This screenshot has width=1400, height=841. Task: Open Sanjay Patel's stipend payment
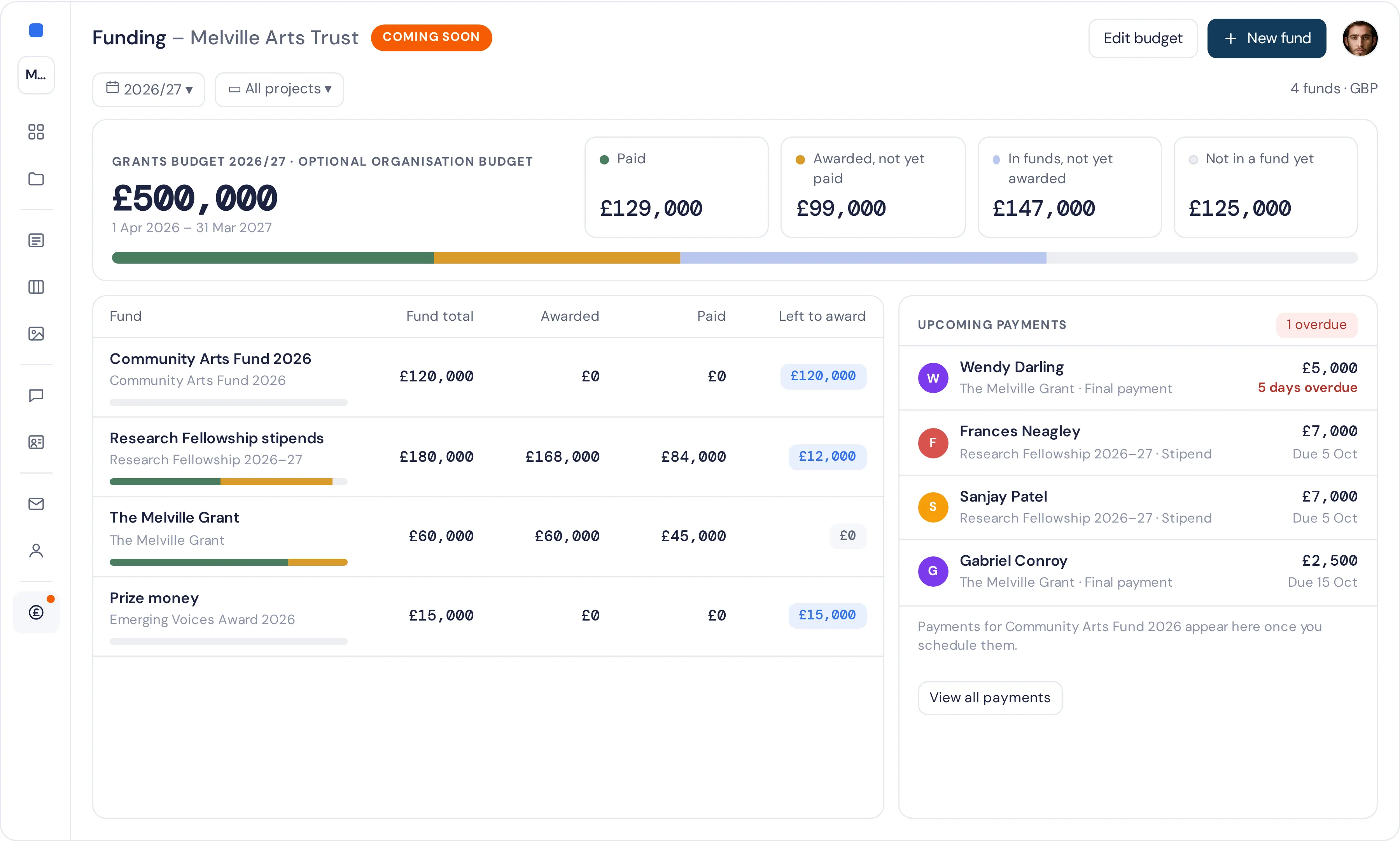[x=1137, y=507]
